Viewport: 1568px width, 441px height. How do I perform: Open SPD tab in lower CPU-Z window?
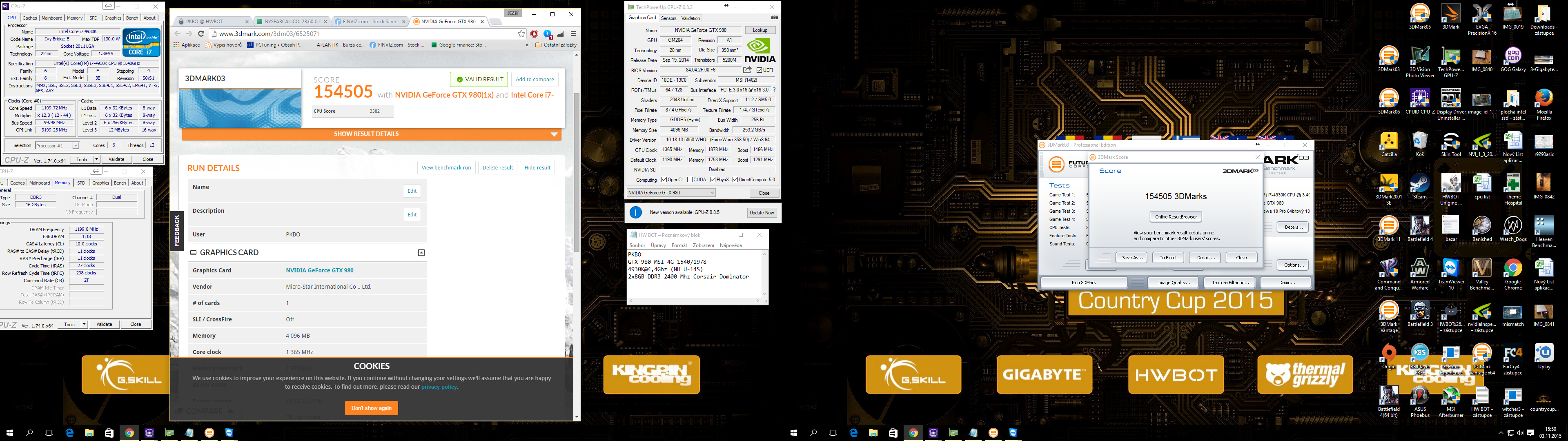coord(81,183)
